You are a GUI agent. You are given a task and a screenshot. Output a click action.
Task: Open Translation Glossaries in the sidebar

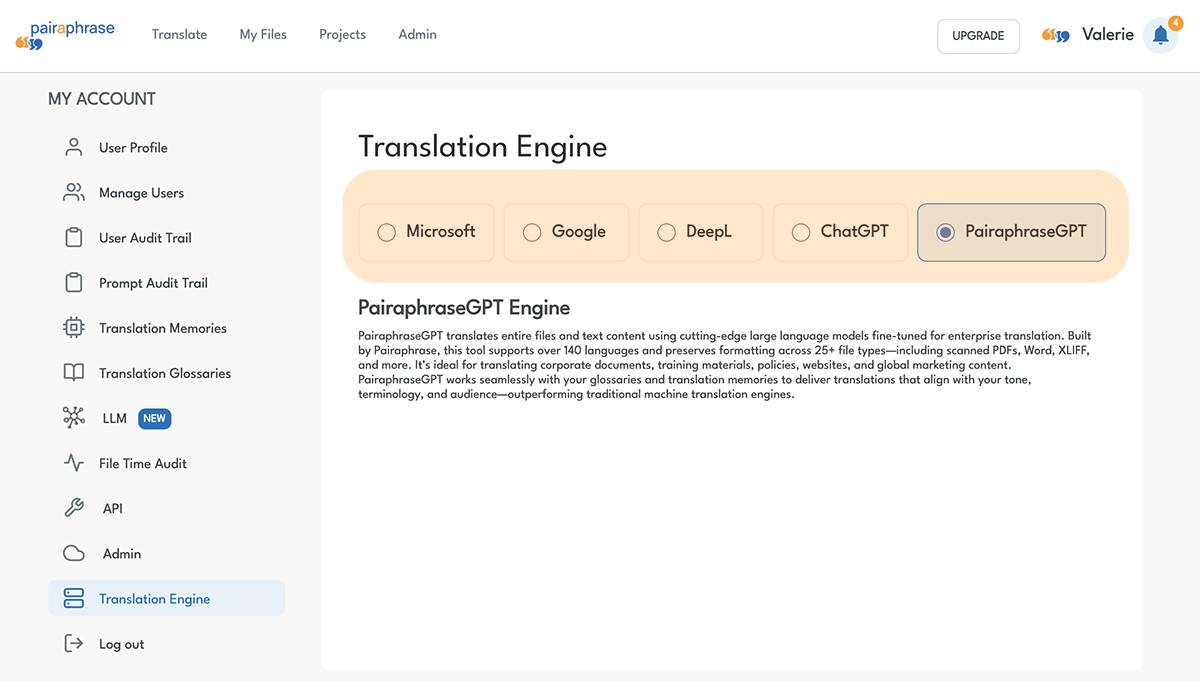tap(165, 373)
